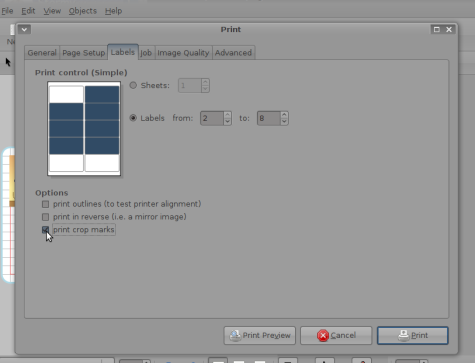Decrease the Labels to value
Screen dimensions: 475x363
(x=284, y=121)
